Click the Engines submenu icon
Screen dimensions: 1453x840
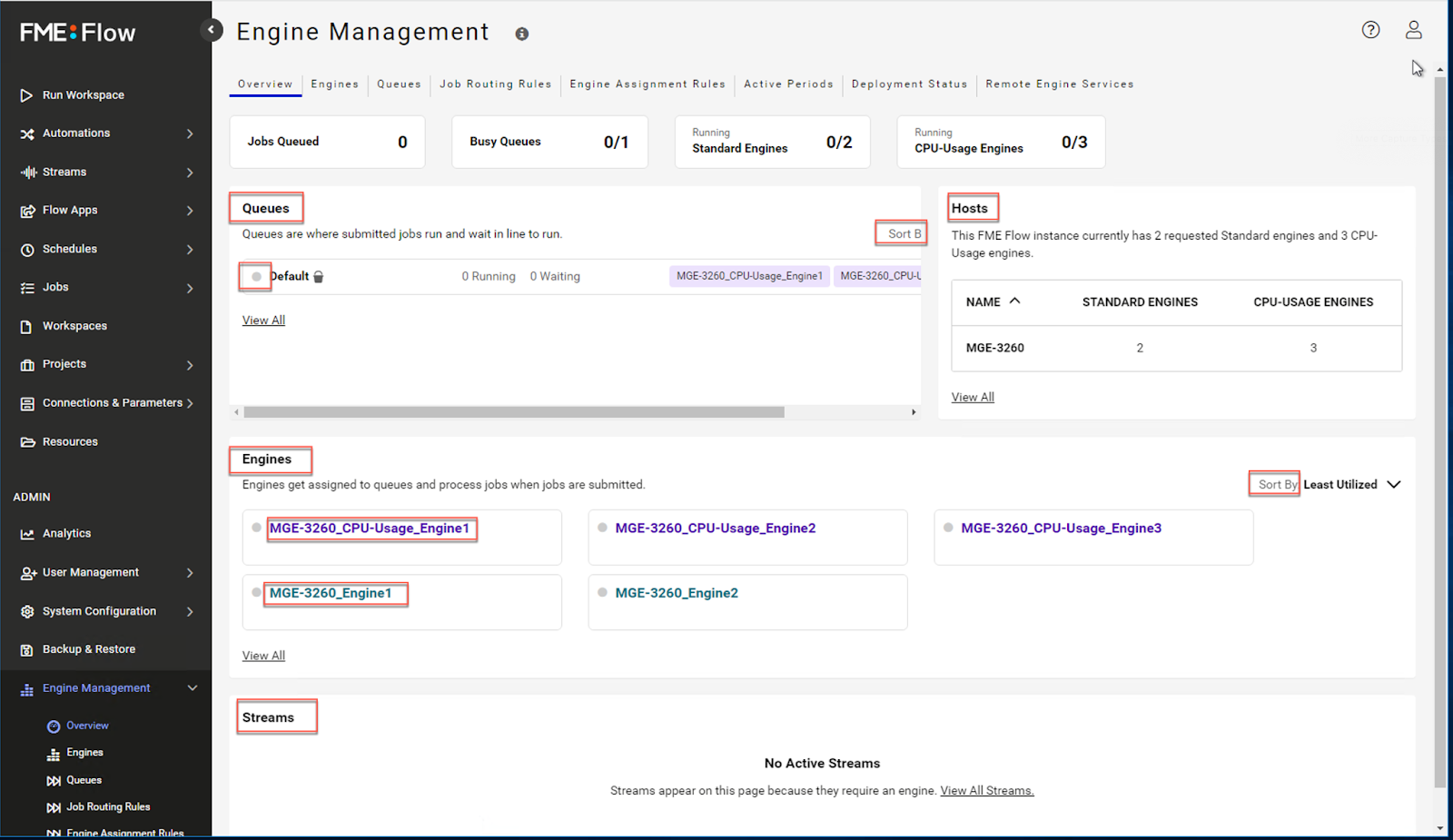(x=54, y=754)
